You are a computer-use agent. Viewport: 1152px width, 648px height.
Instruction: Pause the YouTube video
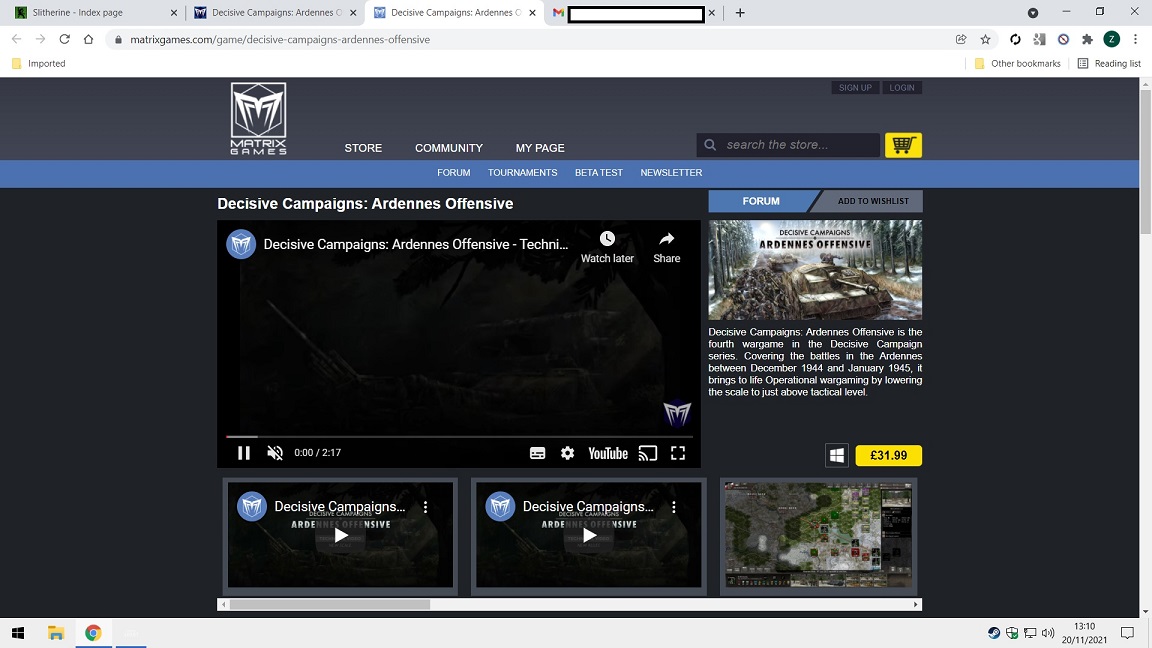(244, 453)
